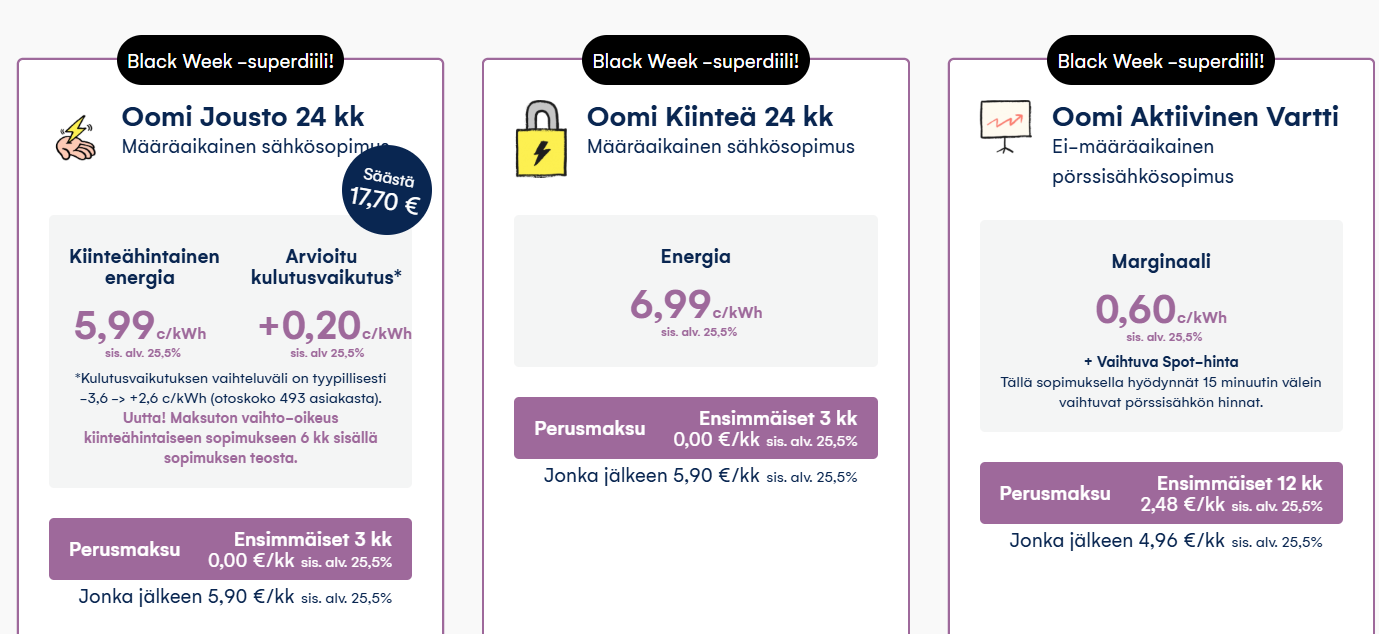Click the Uutta! Maksuton vaihto-oikeus notice text
The width and height of the screenshot is (1379, 634).
click(x=230, y=438)
